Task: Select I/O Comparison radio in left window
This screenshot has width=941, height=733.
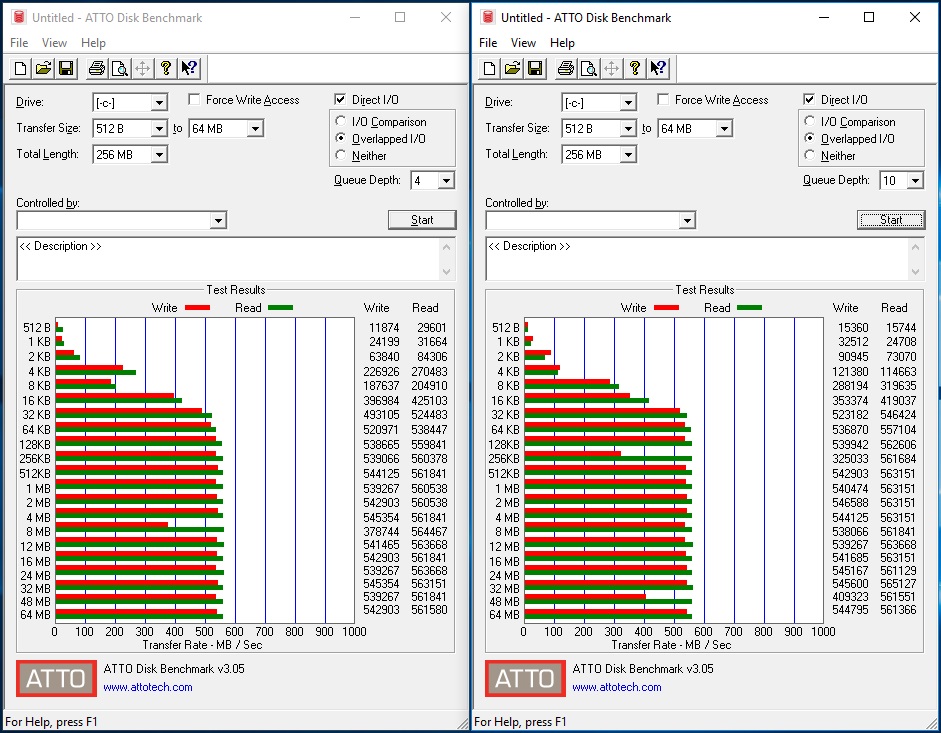Action: click(x=340, y=121)
